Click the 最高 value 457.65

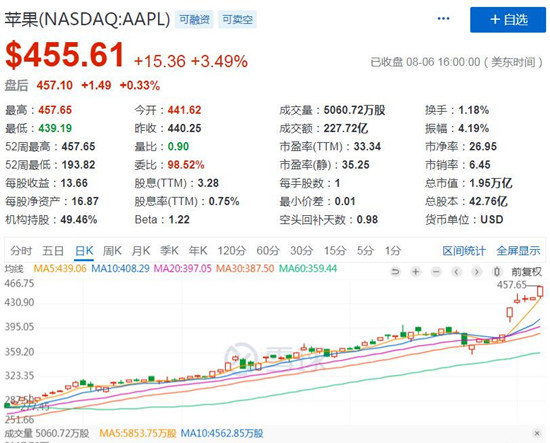coord(55,110)
